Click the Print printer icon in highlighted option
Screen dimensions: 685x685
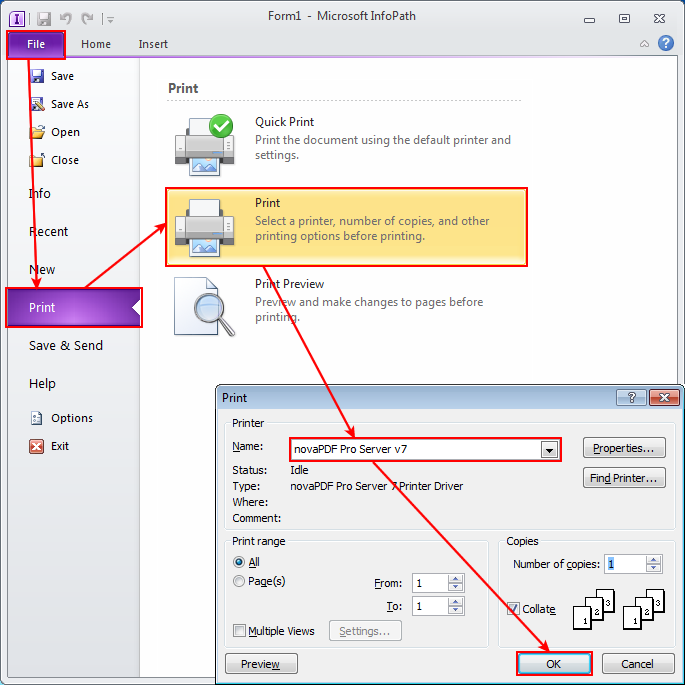pyautogui.click(x=204, y=228)
